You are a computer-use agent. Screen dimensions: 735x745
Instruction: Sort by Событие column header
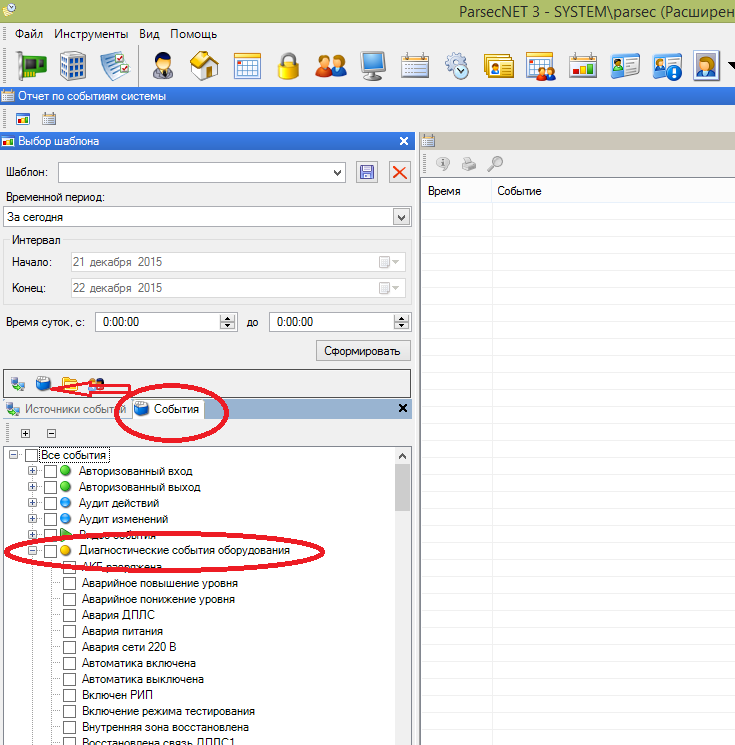point(613,191)
